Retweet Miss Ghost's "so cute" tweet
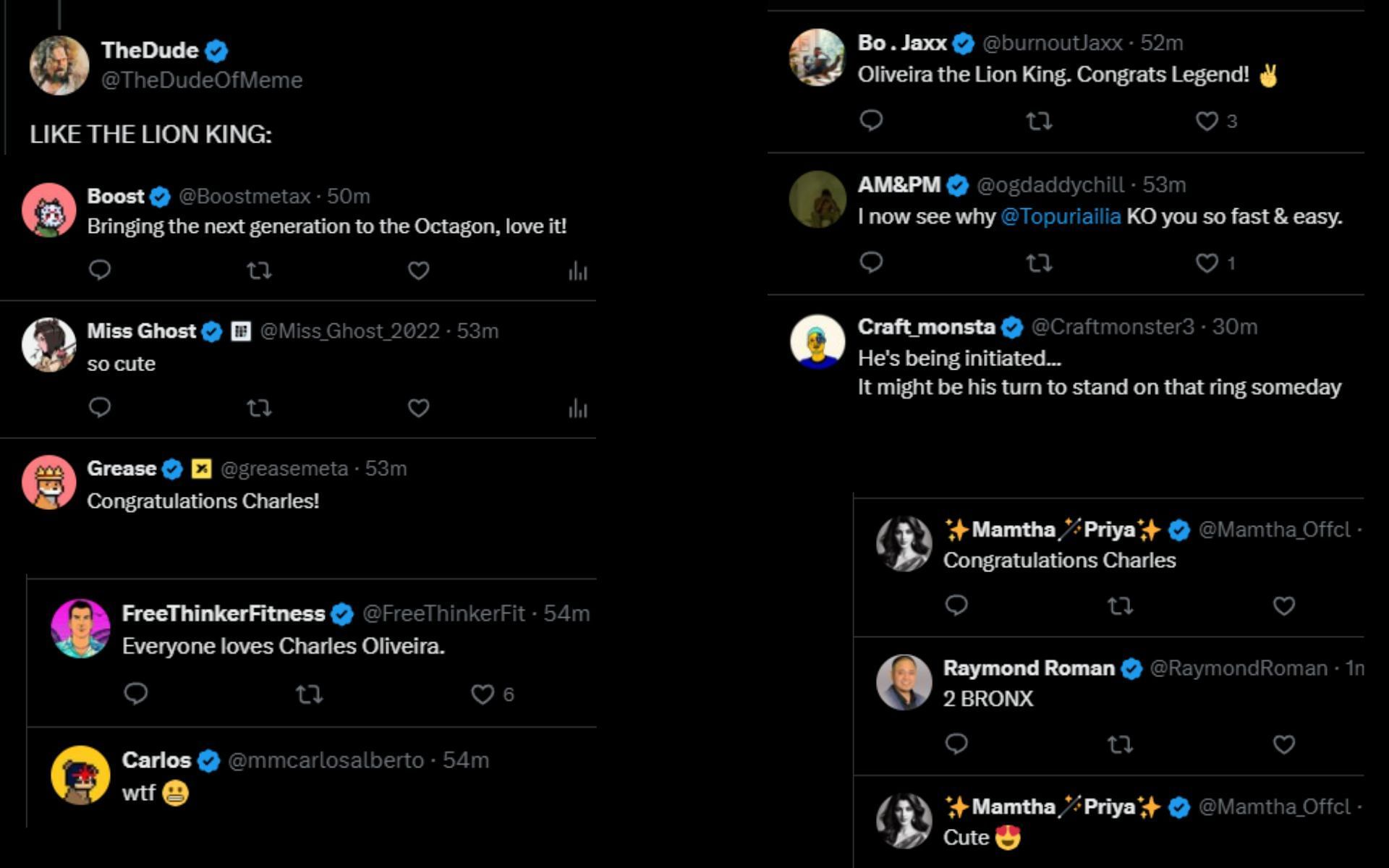Screen dimensions: 1389x868 click(259, 408)
